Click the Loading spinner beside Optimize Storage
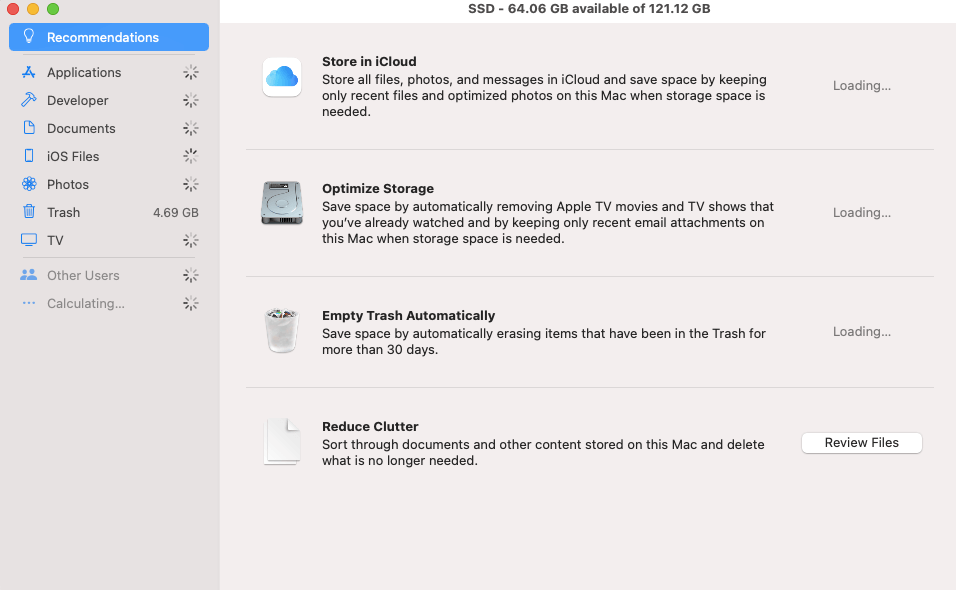Viewport: 956px width, 590px height. 861,212
